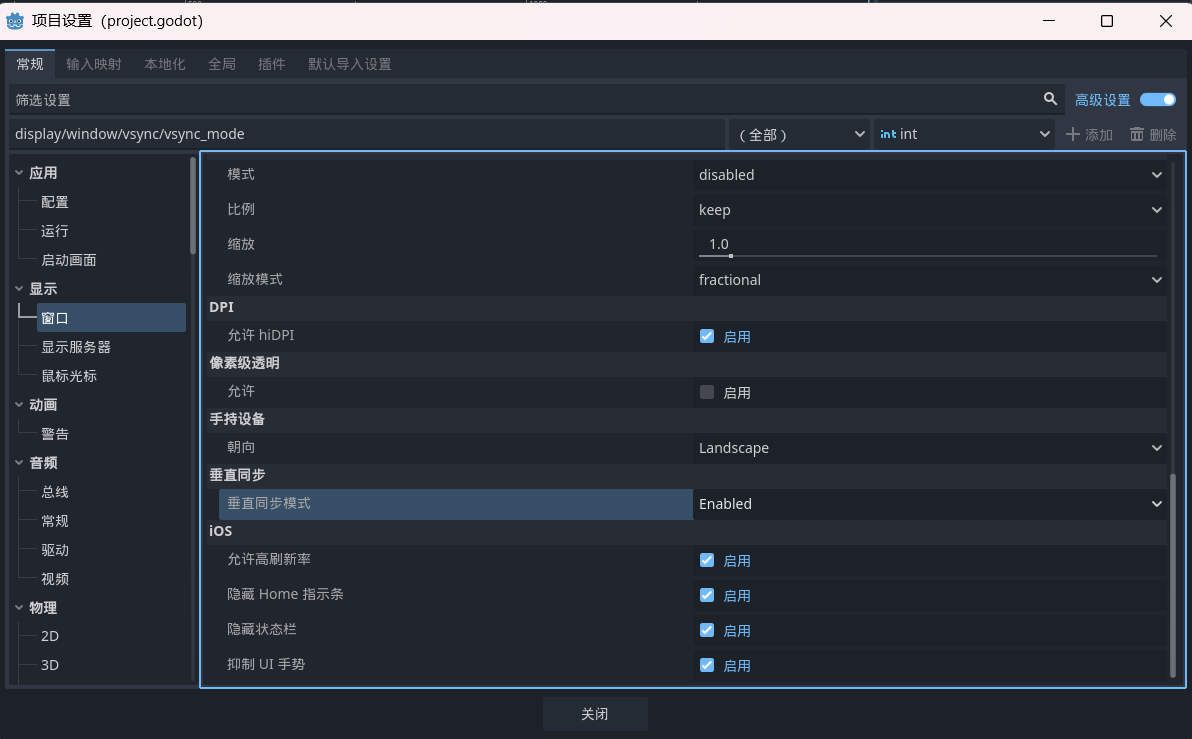Uncheck 隐藏状态栏 checkbox

click(x=707, y=630)
